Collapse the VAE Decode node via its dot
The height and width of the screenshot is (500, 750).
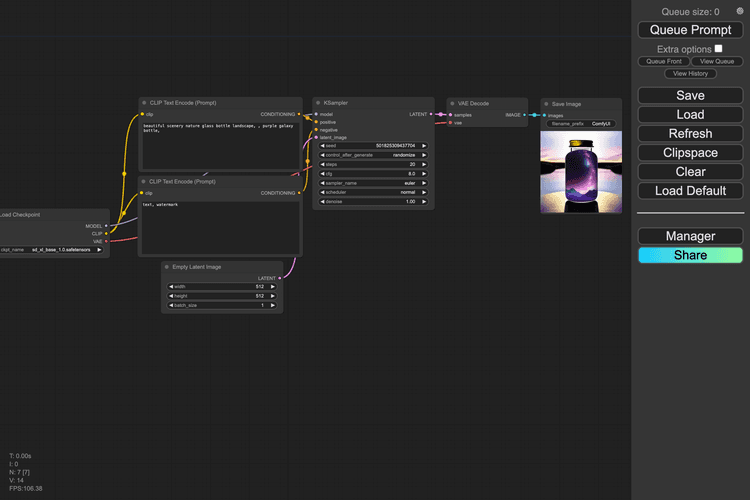pyautogui.click(x=453, y=103)
